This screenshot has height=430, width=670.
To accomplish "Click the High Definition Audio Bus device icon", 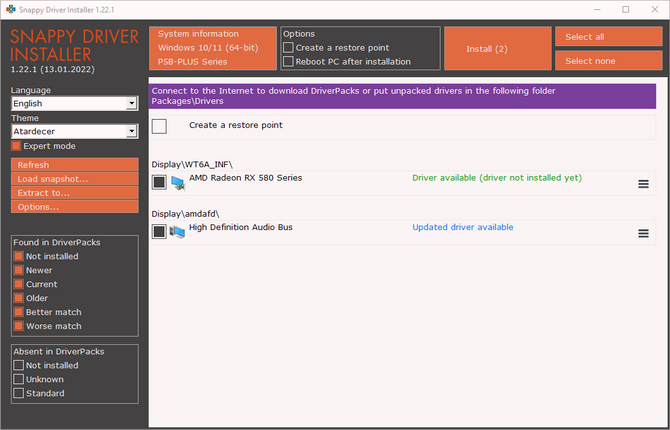I will pos(177,232).
